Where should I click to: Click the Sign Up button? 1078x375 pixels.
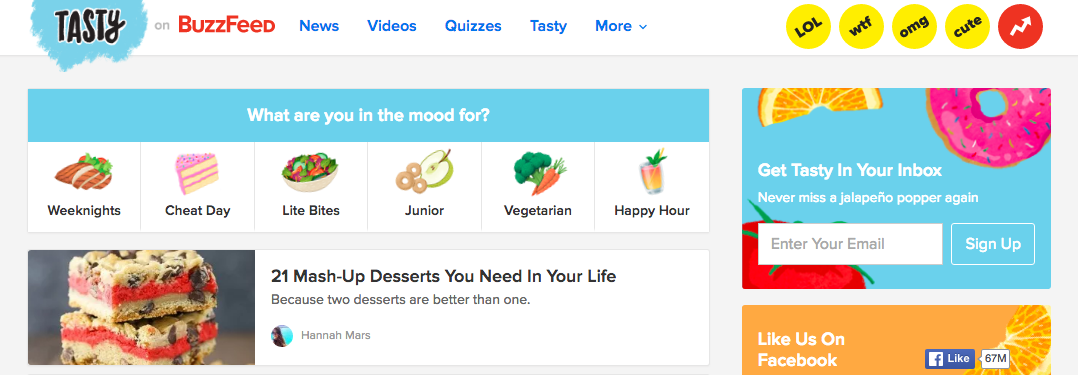(993, 244)
